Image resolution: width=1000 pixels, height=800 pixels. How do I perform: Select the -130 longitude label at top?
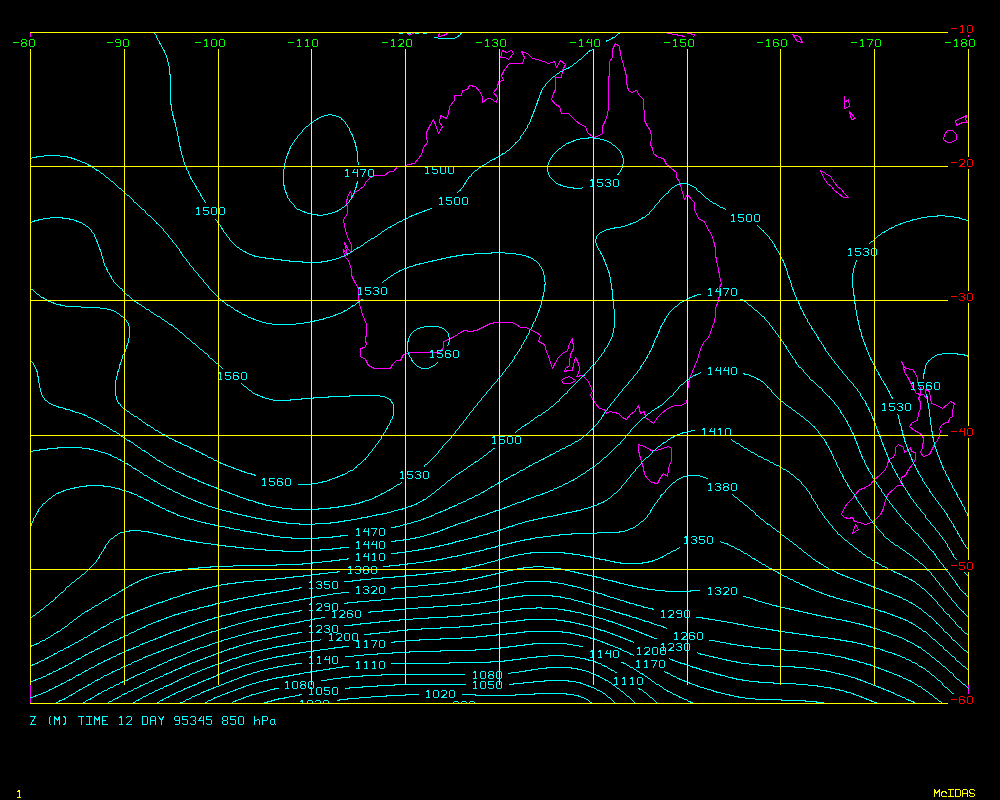pyautogui.click(x=491, y=43)
